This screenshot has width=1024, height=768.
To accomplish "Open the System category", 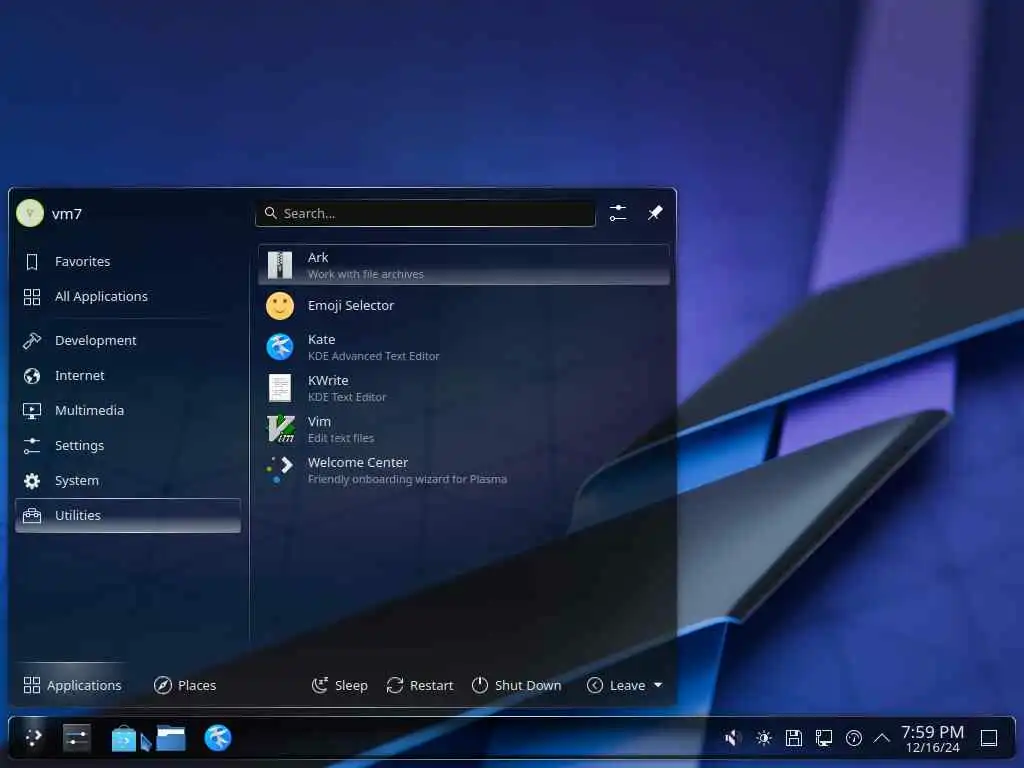I will pyautogui.click(x=128, y=481).
